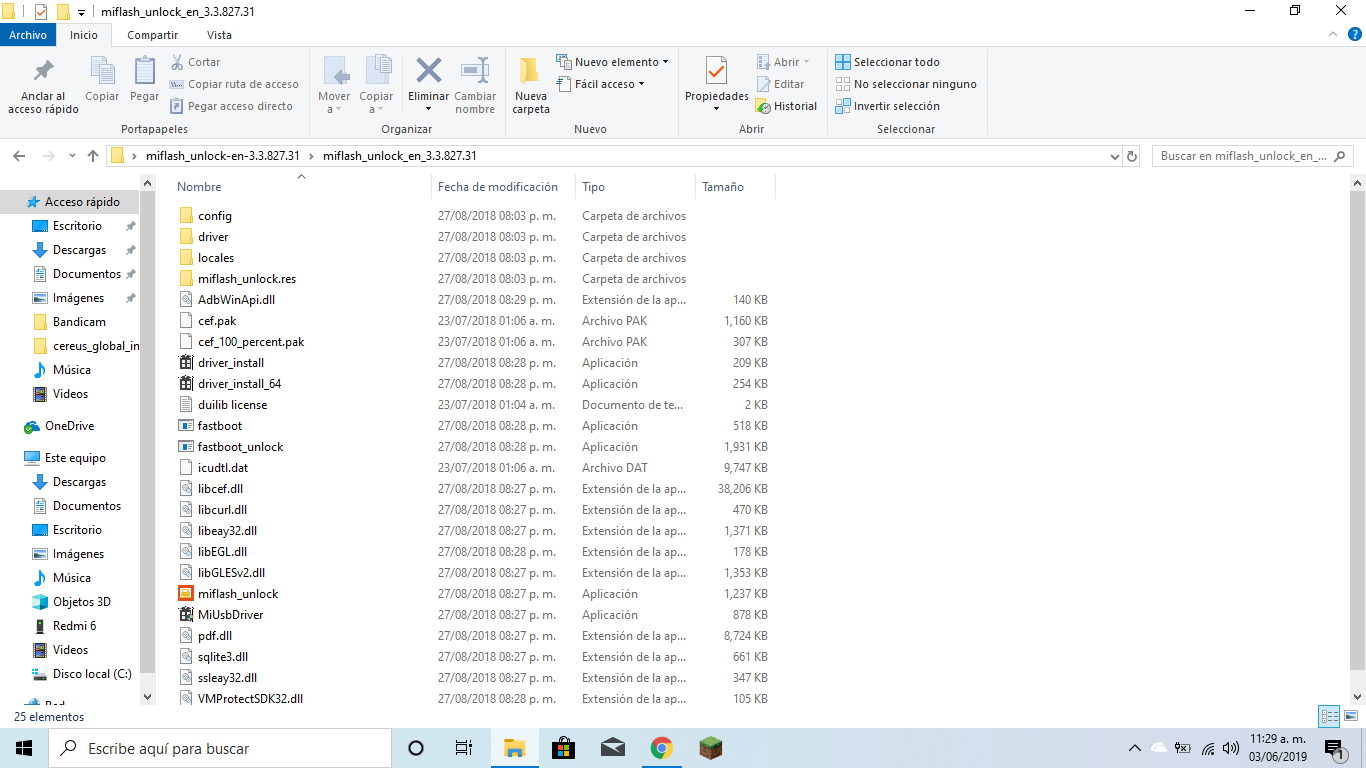
Task: Select AdbWinApi.dll file
Action: pyautogui.click(x=236, y=300)
